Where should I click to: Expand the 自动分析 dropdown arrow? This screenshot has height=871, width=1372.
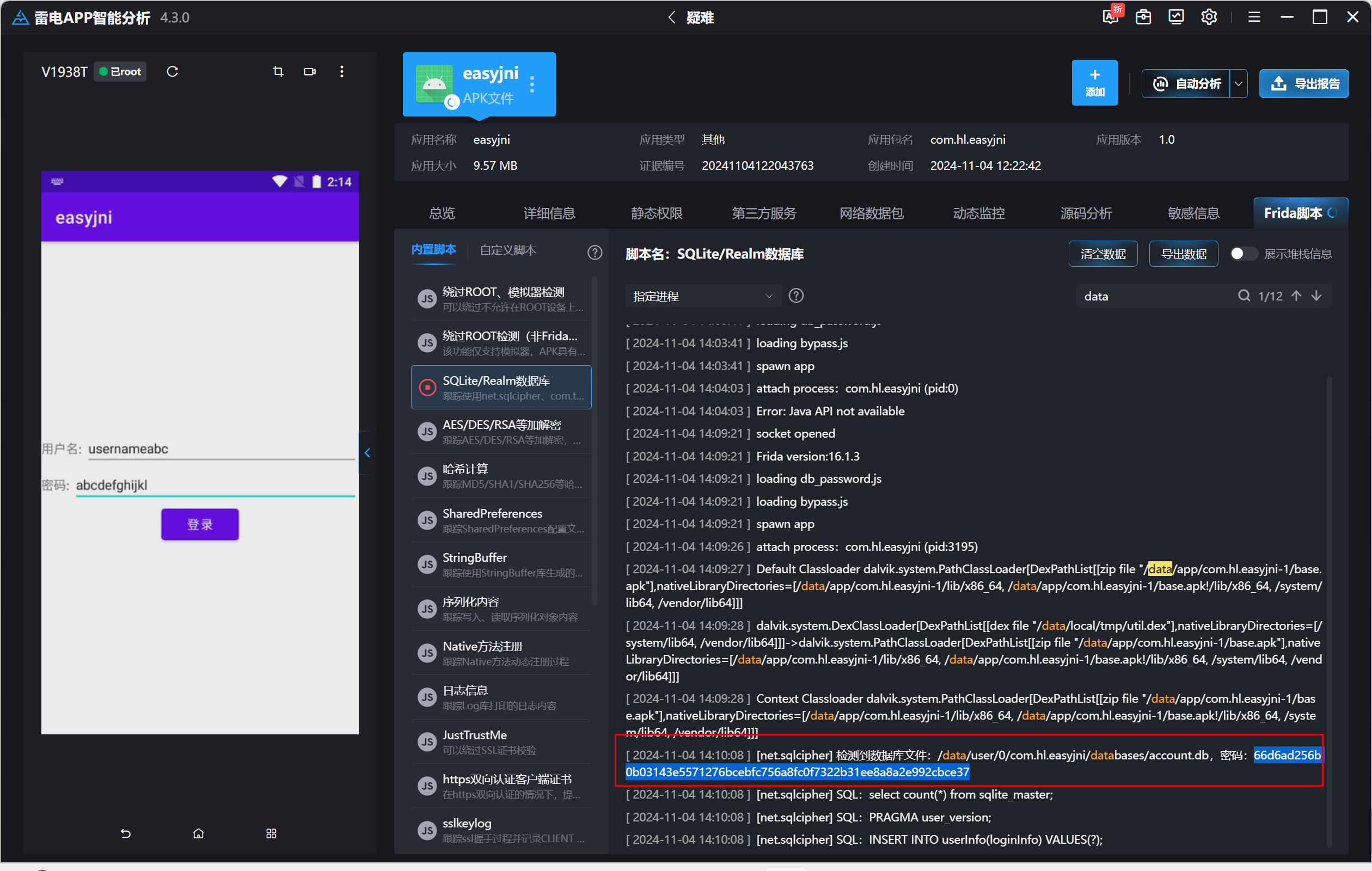tap(1238, 84)
